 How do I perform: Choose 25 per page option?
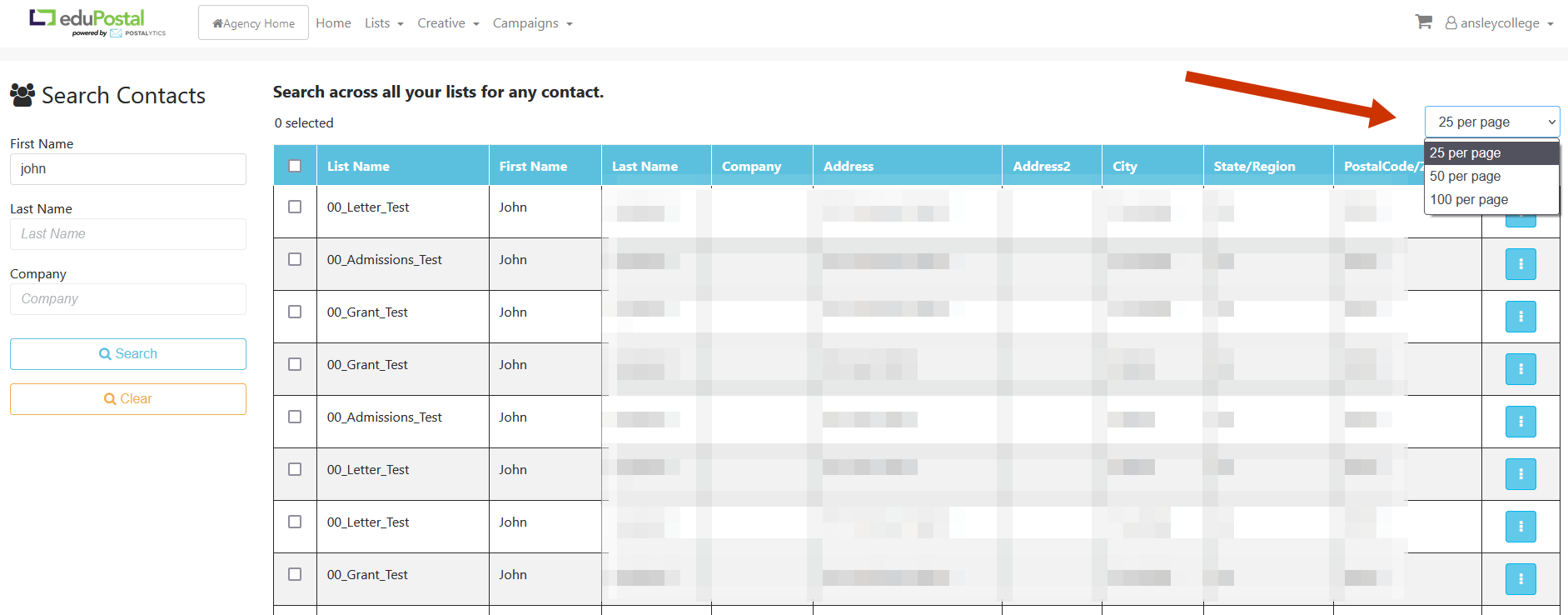[x=1491, y=152]
